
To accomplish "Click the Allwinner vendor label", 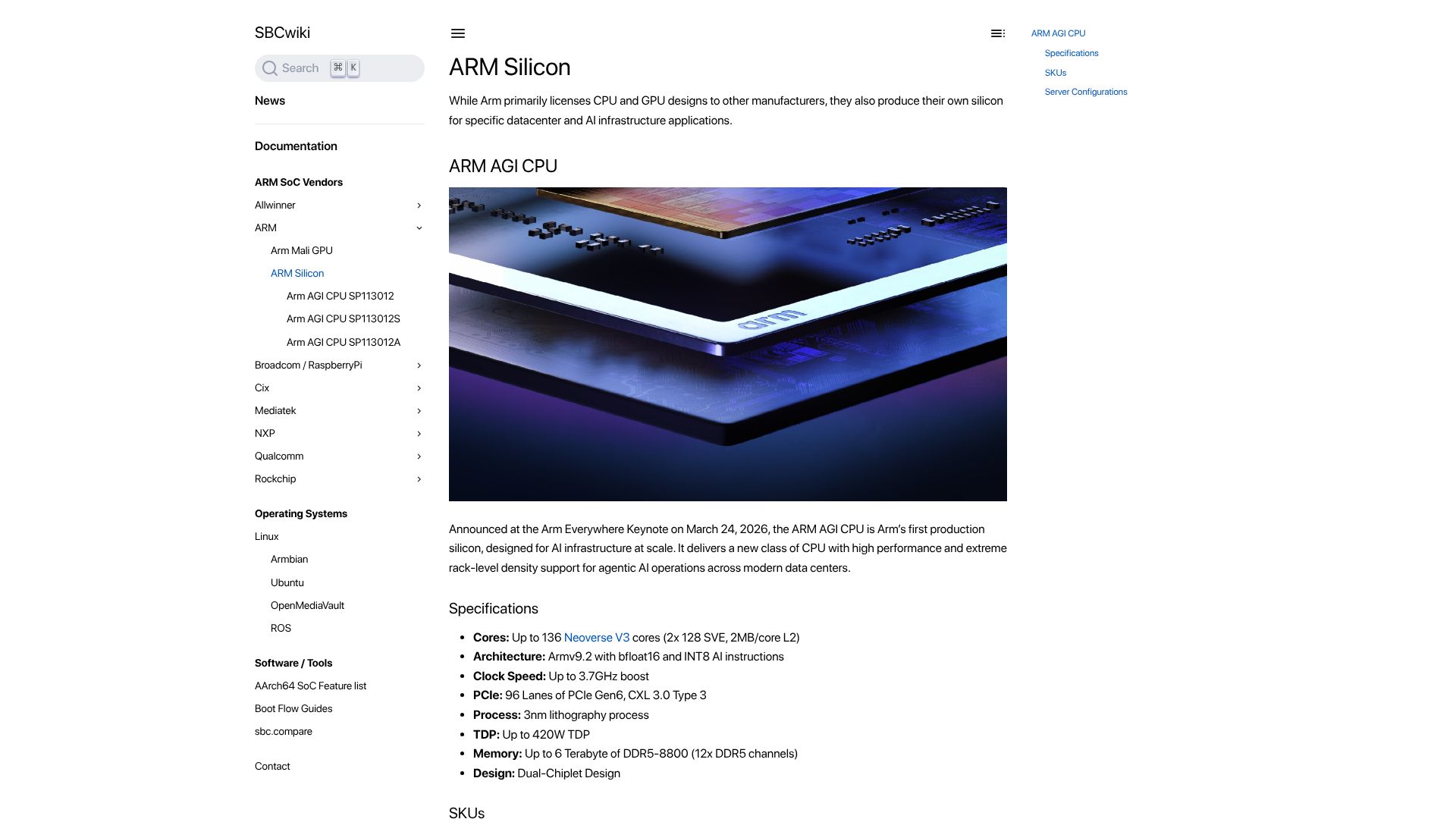I will pyautogui.click(x=275, y=206).
